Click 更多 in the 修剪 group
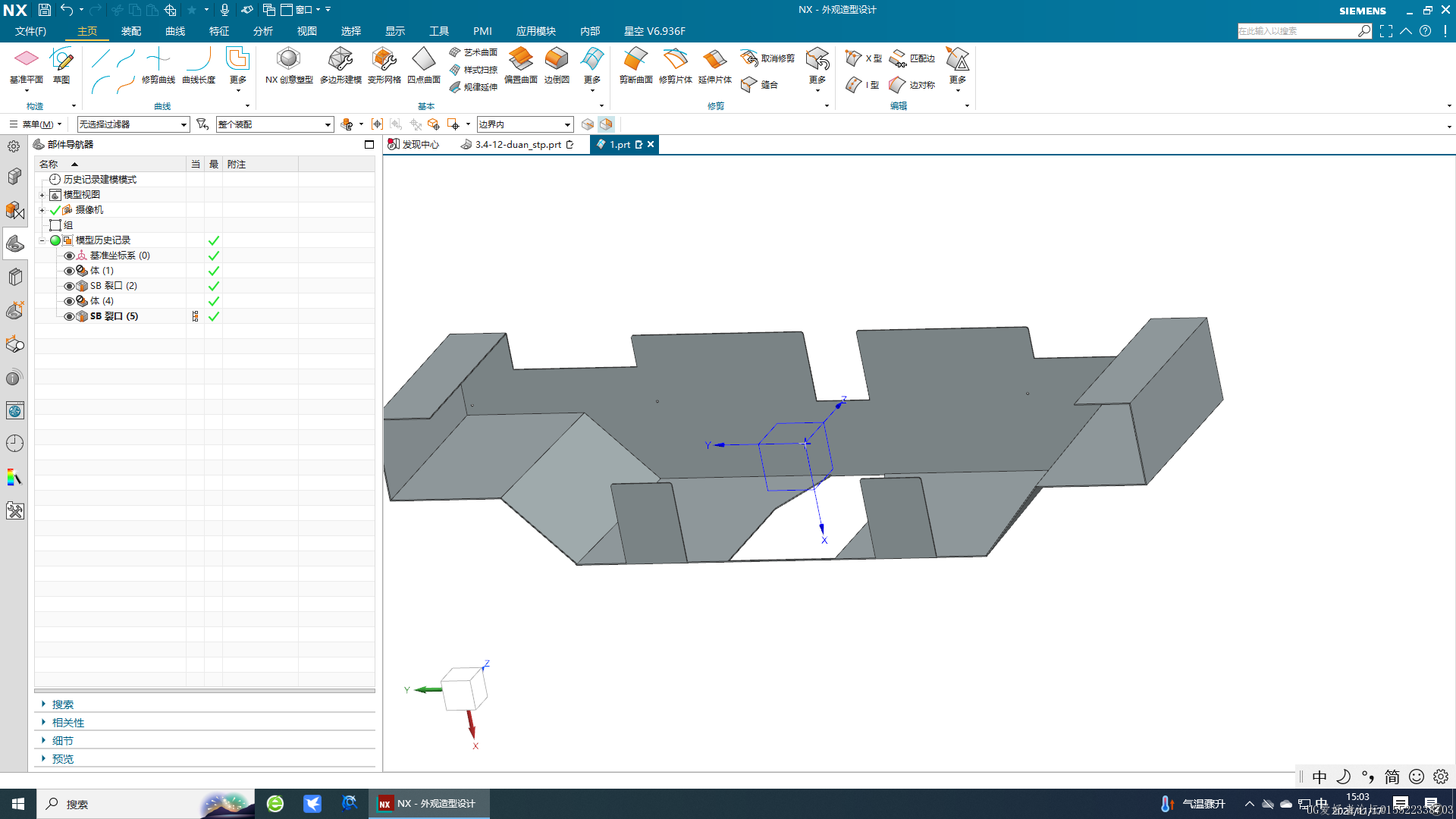 pos(817,69)
